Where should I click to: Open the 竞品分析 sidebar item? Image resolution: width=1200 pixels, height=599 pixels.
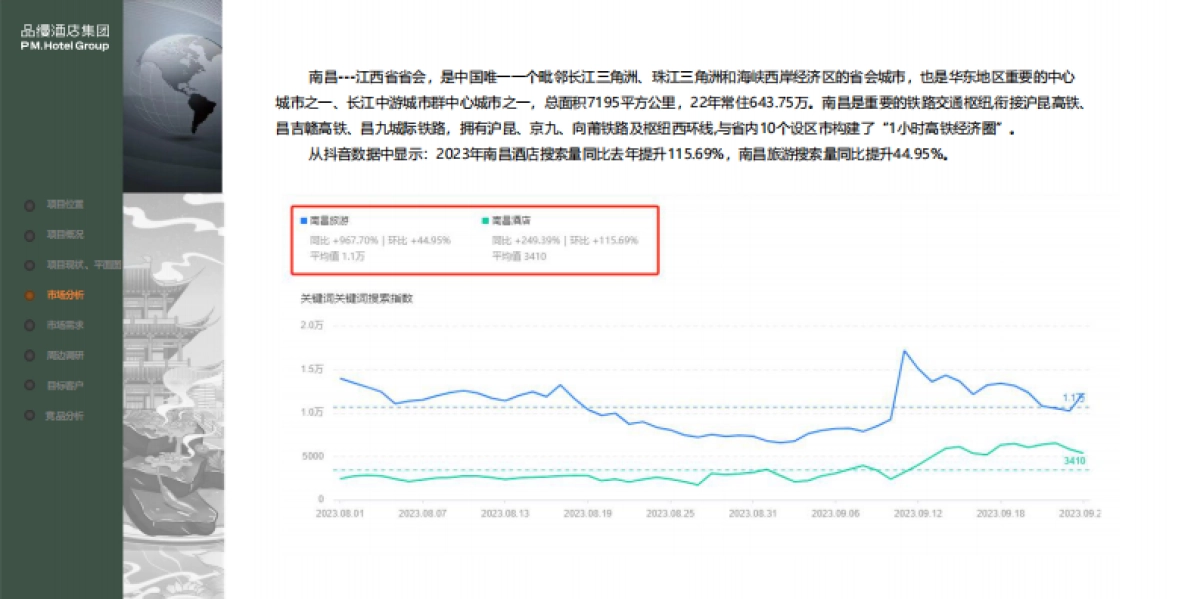tap(65, 415)
